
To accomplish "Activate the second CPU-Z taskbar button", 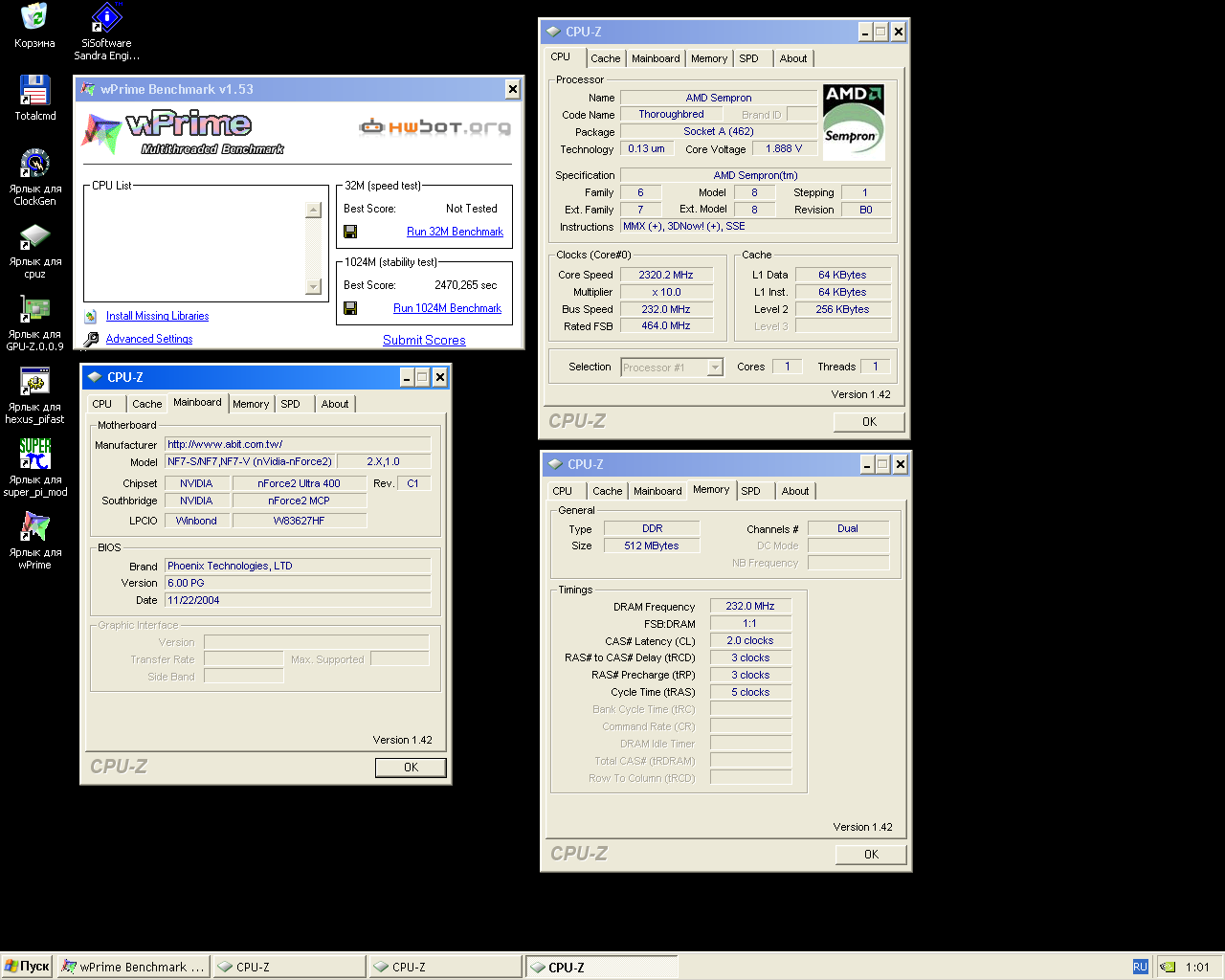I will tap(445, 967).
